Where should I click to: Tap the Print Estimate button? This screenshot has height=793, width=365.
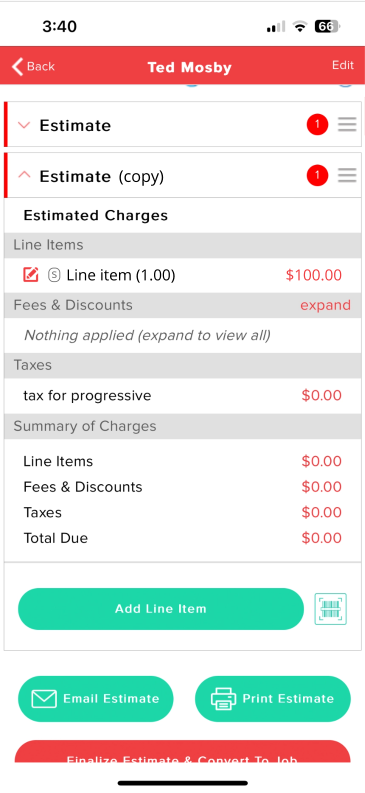point(272,699)
